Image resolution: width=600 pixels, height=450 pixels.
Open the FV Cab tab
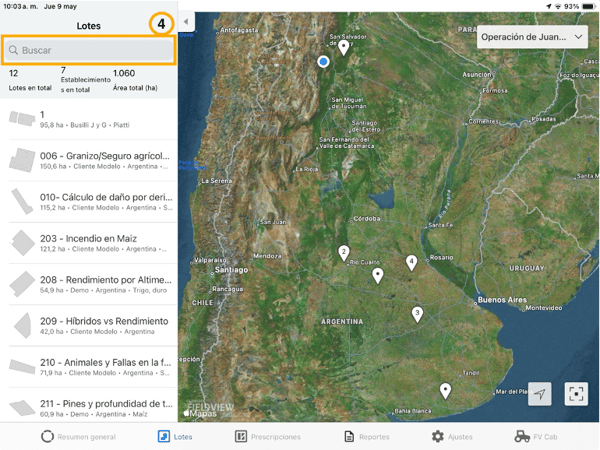[536, 437]
